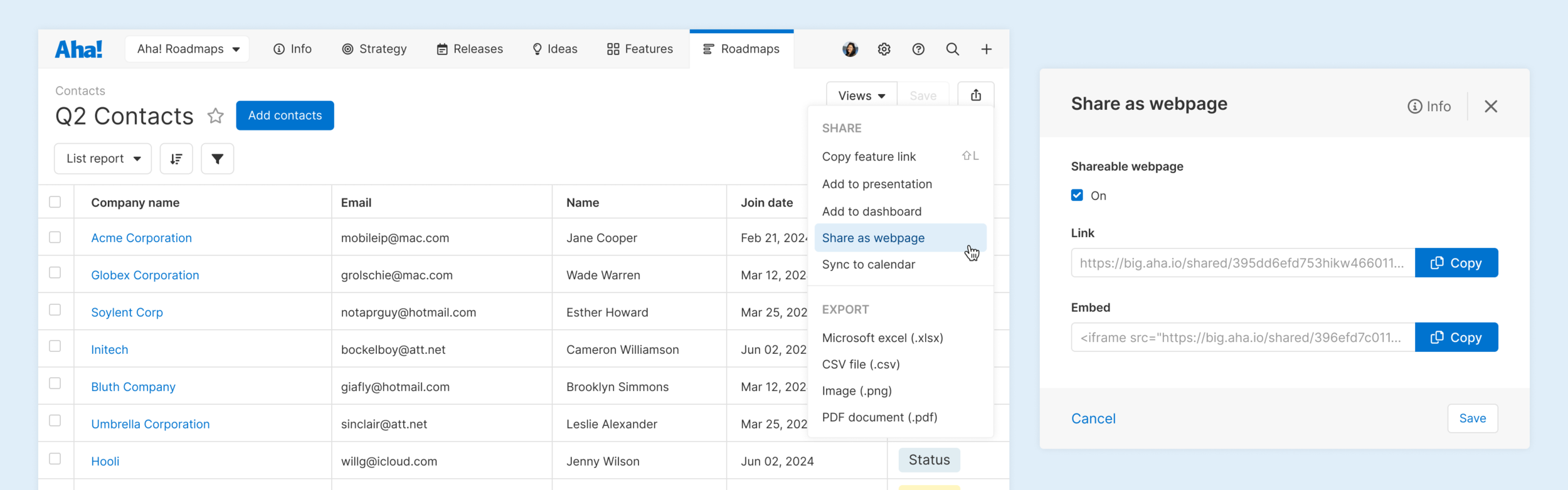Open Soylent Corp company link
Screen dimensions: 1568x490
127,312
